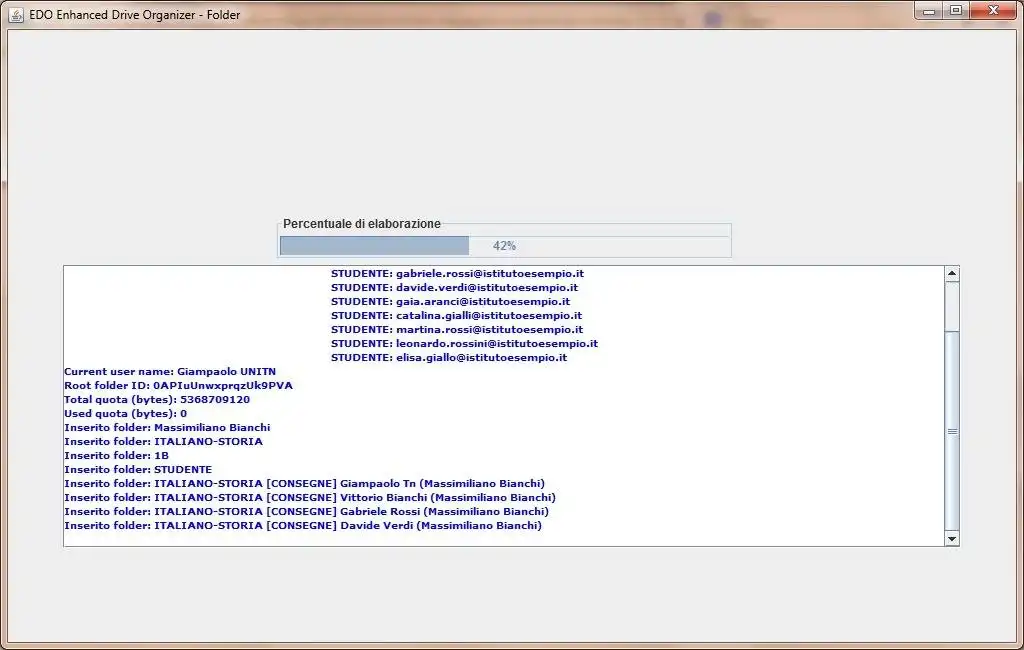The image size is (1024, 650).
Task: Click the Java coffee cup title bar icon
Action: 15,14
